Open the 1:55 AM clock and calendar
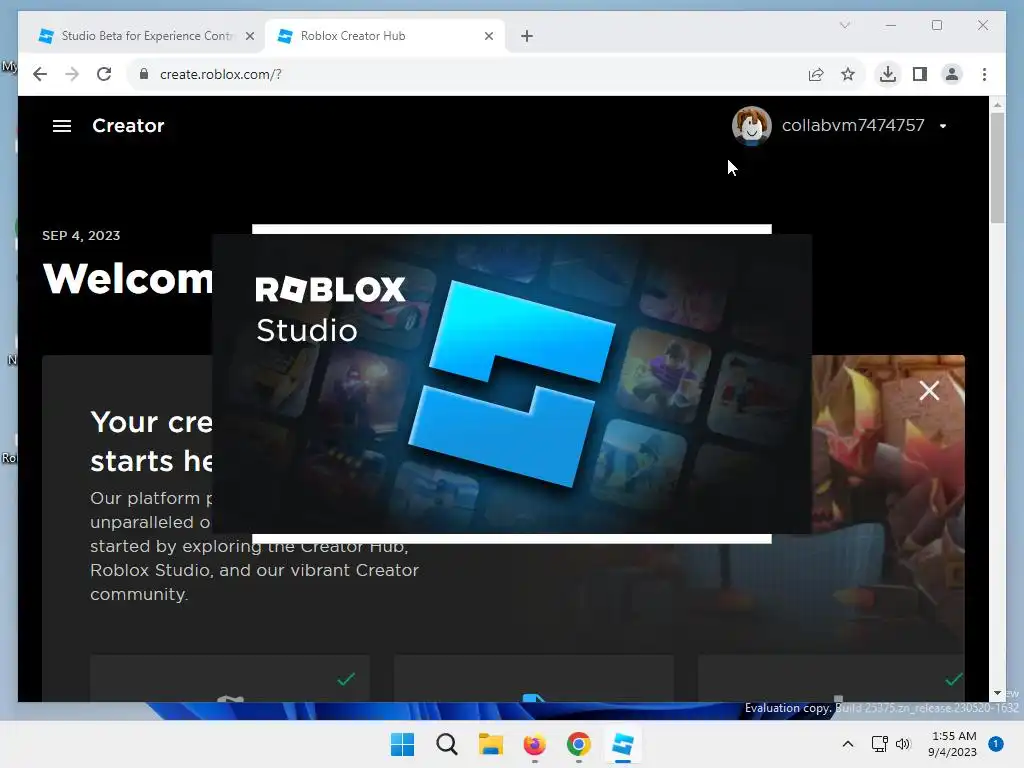 pos(952,744)
